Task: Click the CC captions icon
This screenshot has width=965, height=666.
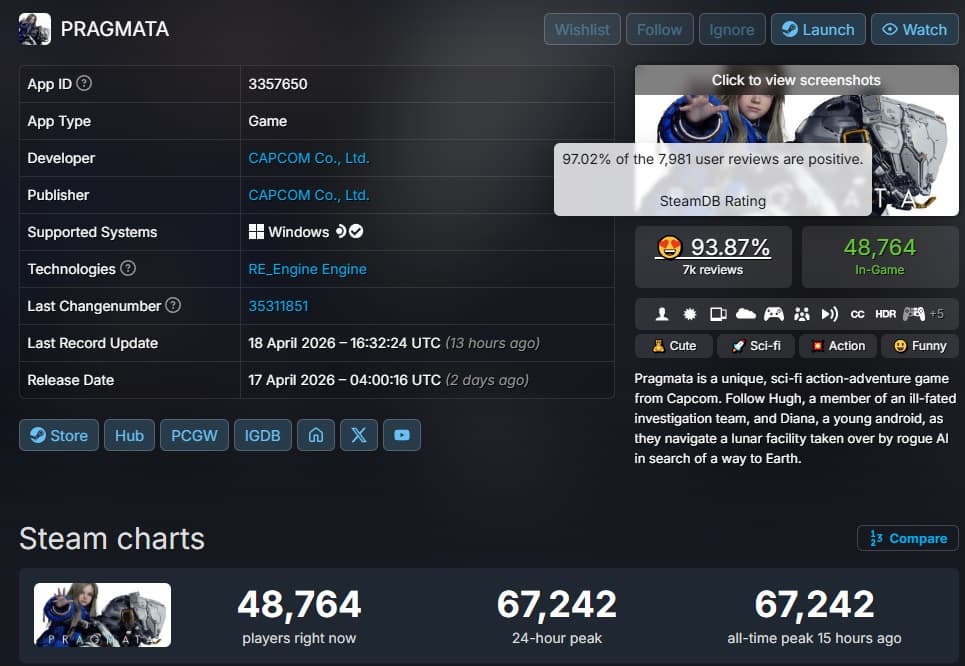Action: (x=857, y=314)
